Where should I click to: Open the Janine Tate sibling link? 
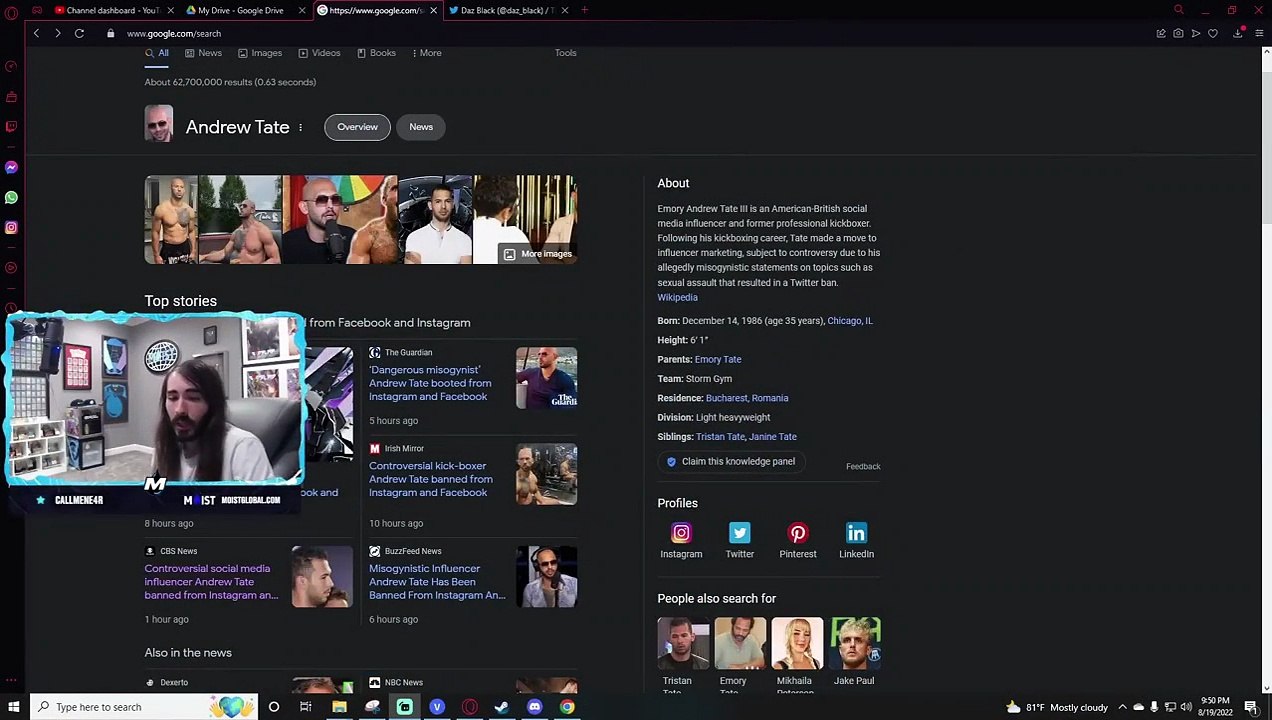773,437
